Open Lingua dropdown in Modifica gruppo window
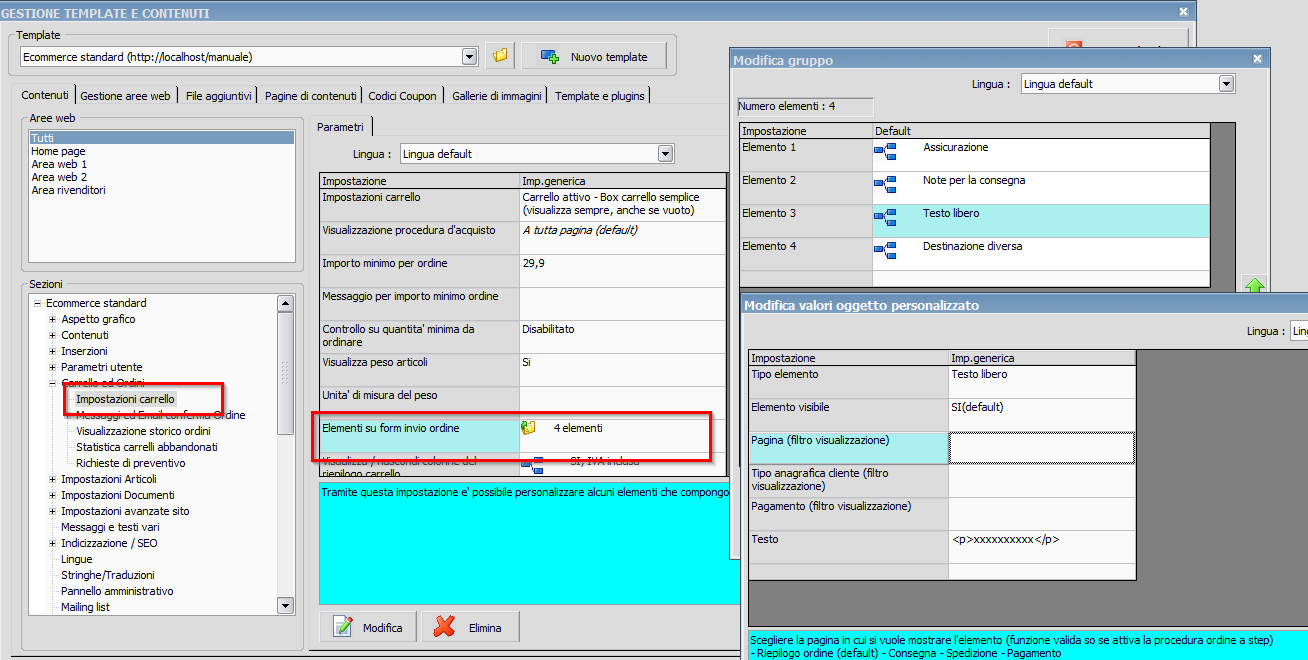 (1227, 84)
